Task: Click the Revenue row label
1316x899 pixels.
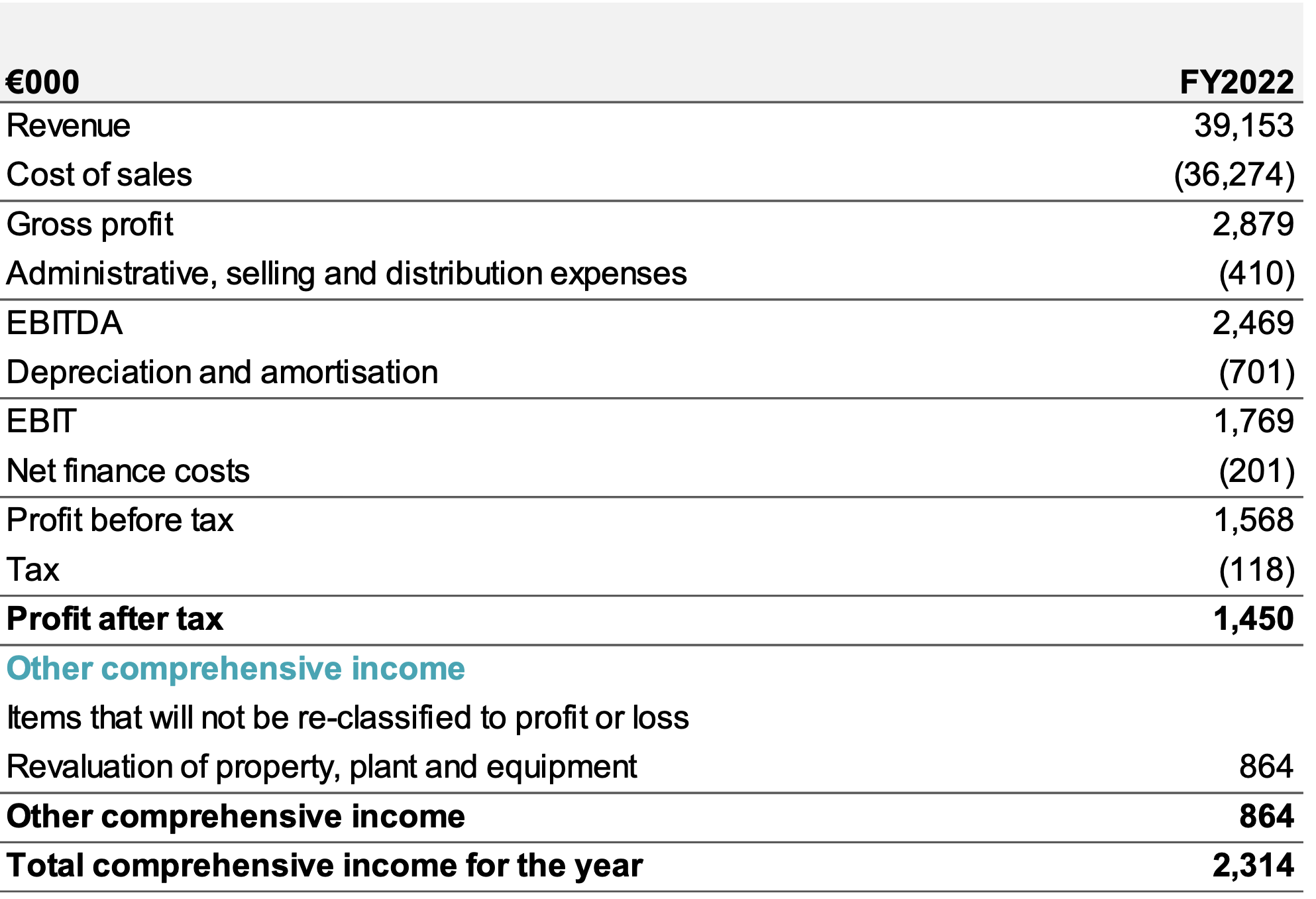Action: click(68, 126)
